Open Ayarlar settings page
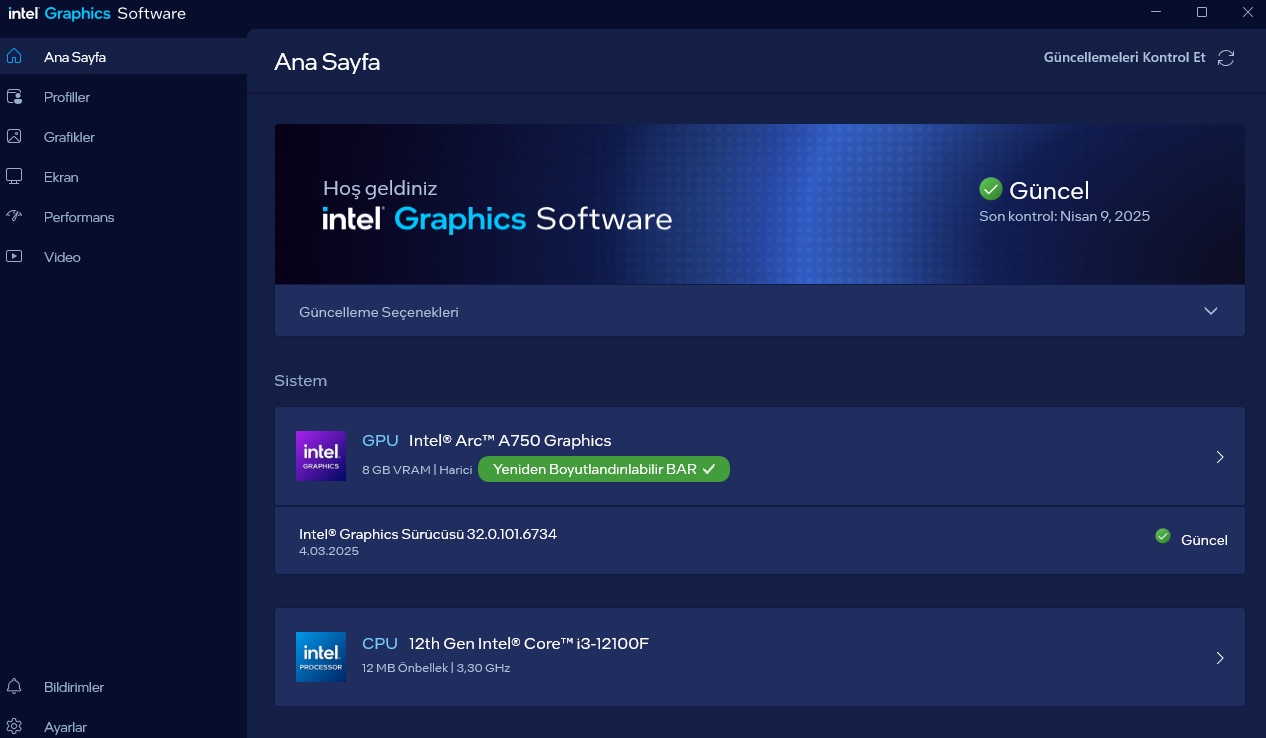 [123, 727]
